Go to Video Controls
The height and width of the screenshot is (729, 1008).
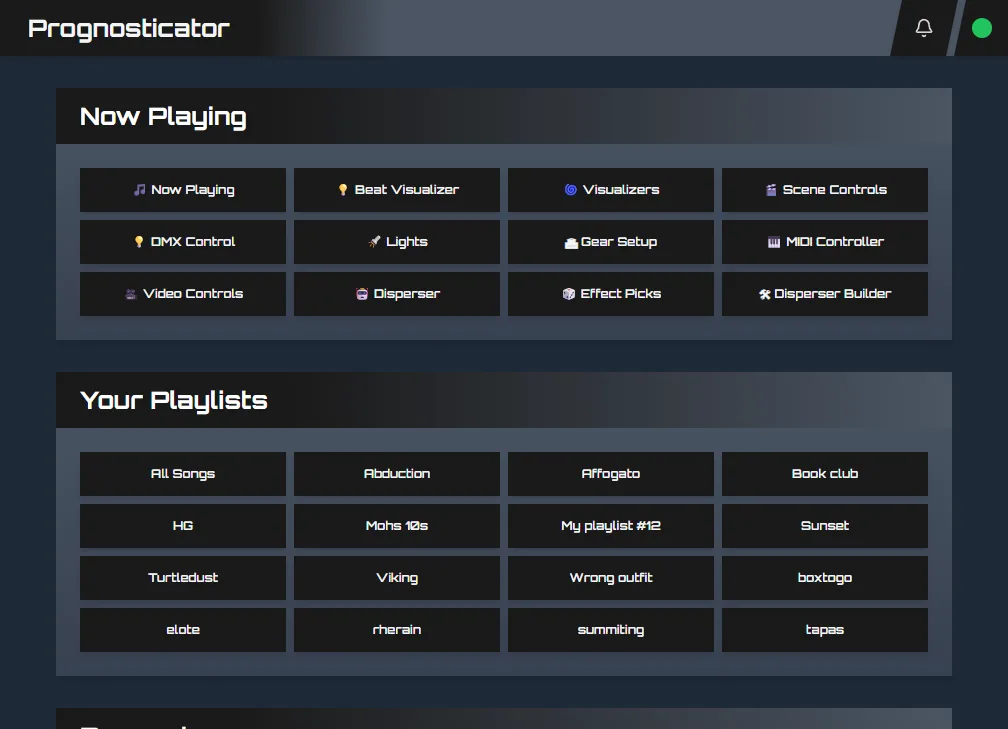[183, 294]
